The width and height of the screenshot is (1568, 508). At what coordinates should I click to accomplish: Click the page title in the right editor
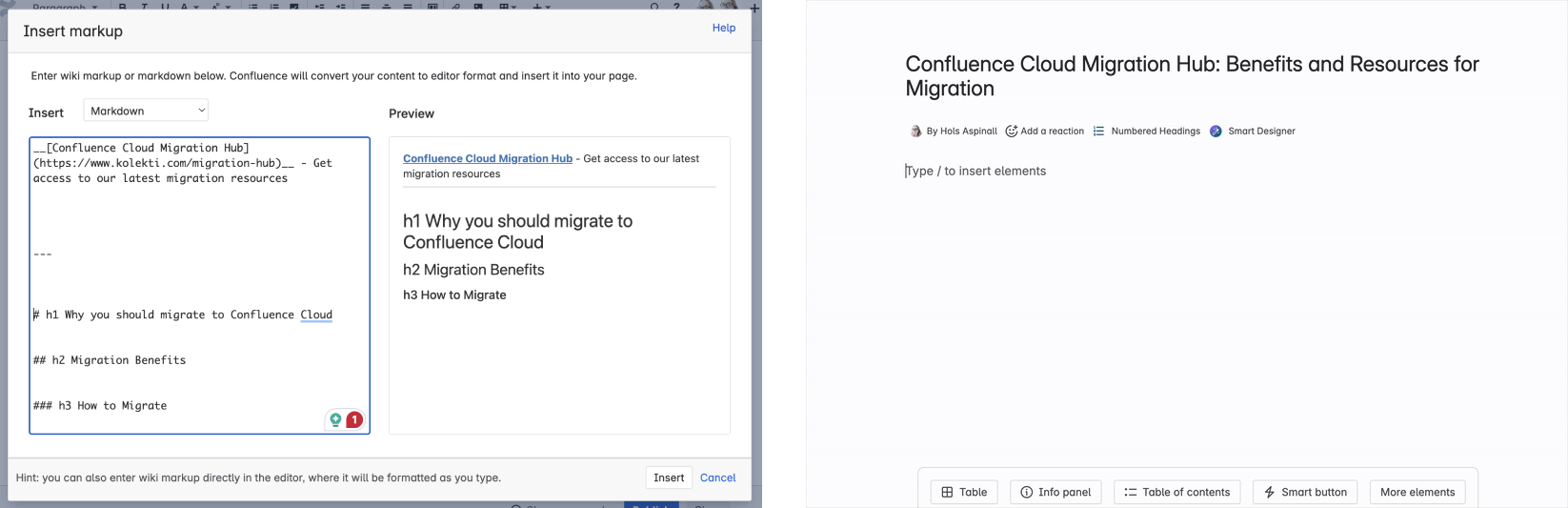coord(1192,76)
